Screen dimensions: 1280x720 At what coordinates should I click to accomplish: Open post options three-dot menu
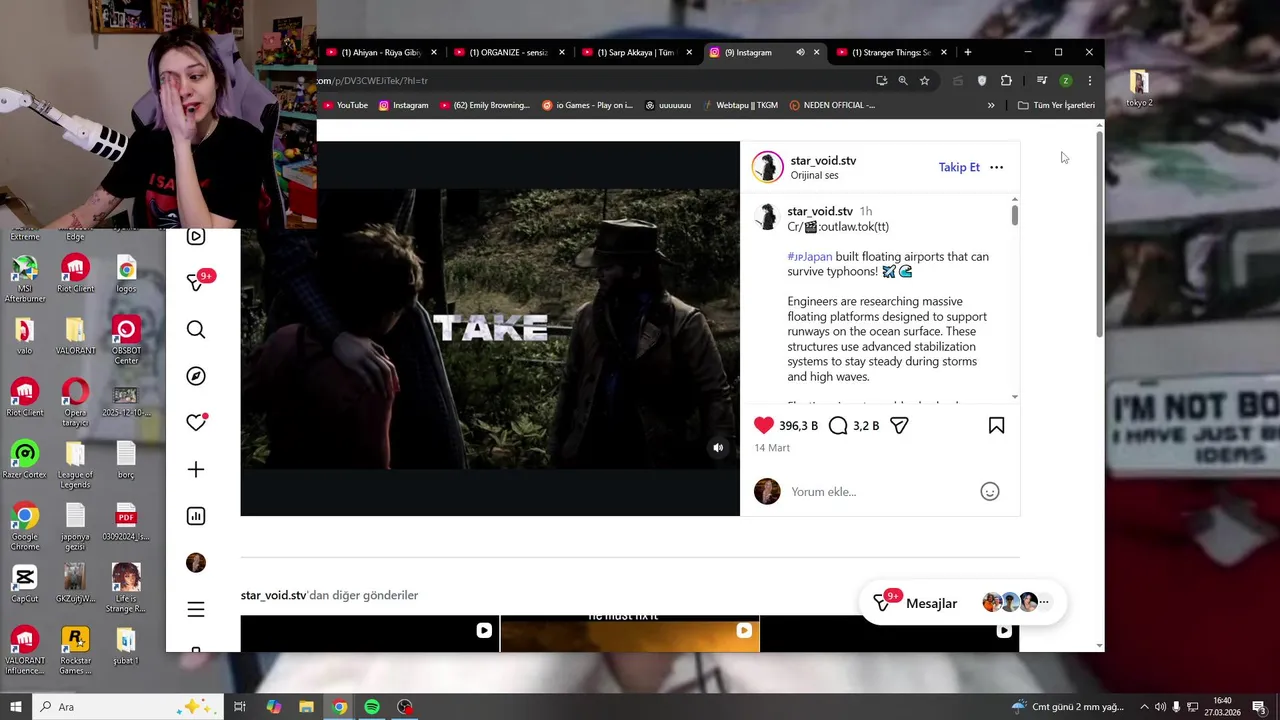pyautogui.click(x=996, y=167)
